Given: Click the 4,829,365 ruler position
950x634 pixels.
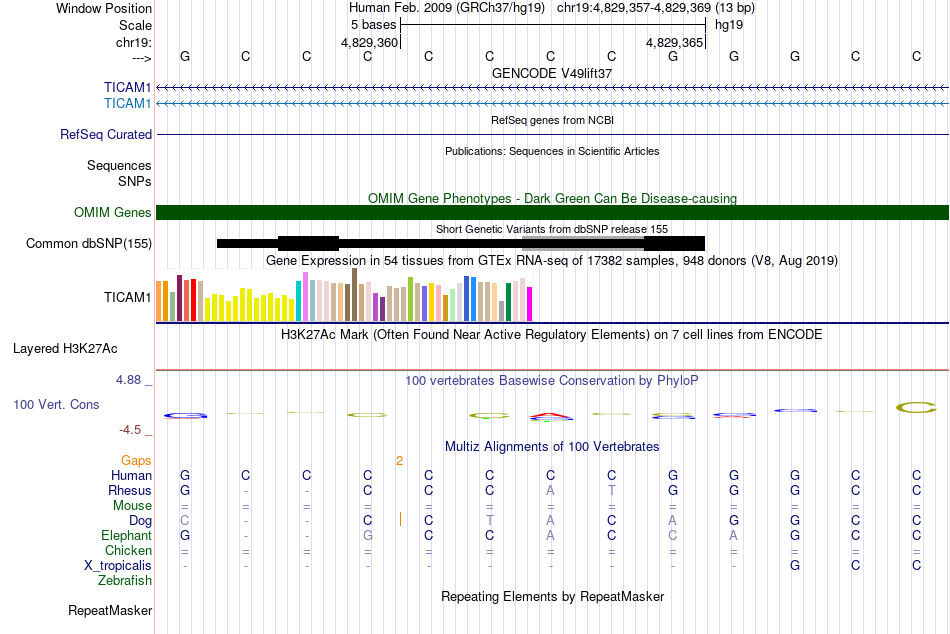Looking at the screenshot, I should [x=674, y=42].
